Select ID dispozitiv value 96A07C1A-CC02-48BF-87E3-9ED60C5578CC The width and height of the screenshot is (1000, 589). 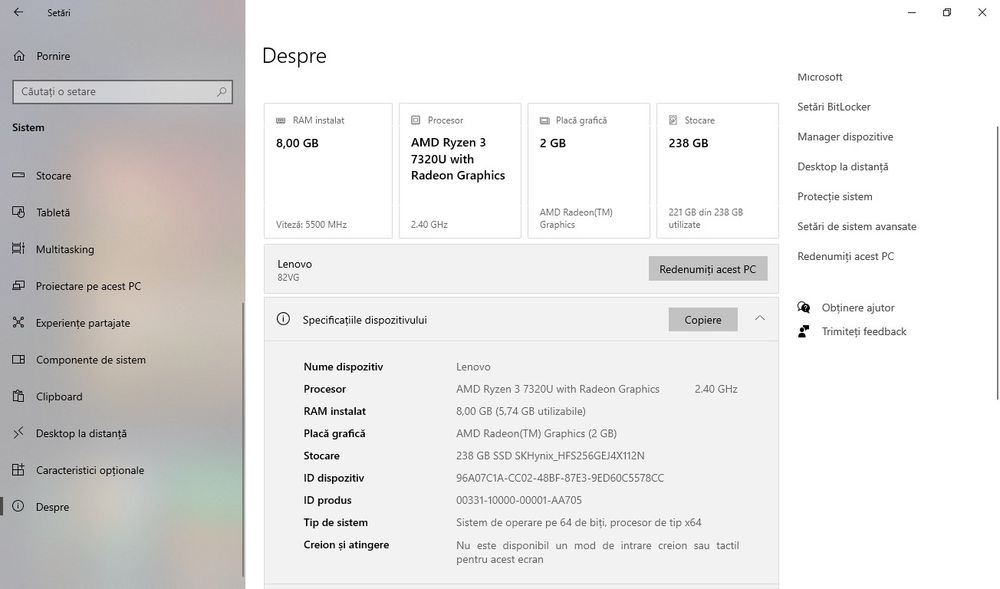coord(560,478)
